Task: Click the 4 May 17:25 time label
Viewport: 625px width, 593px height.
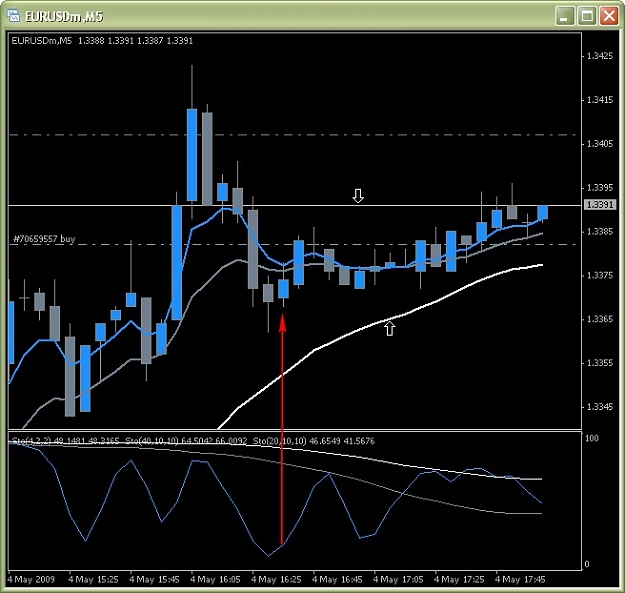Action: 459,579
